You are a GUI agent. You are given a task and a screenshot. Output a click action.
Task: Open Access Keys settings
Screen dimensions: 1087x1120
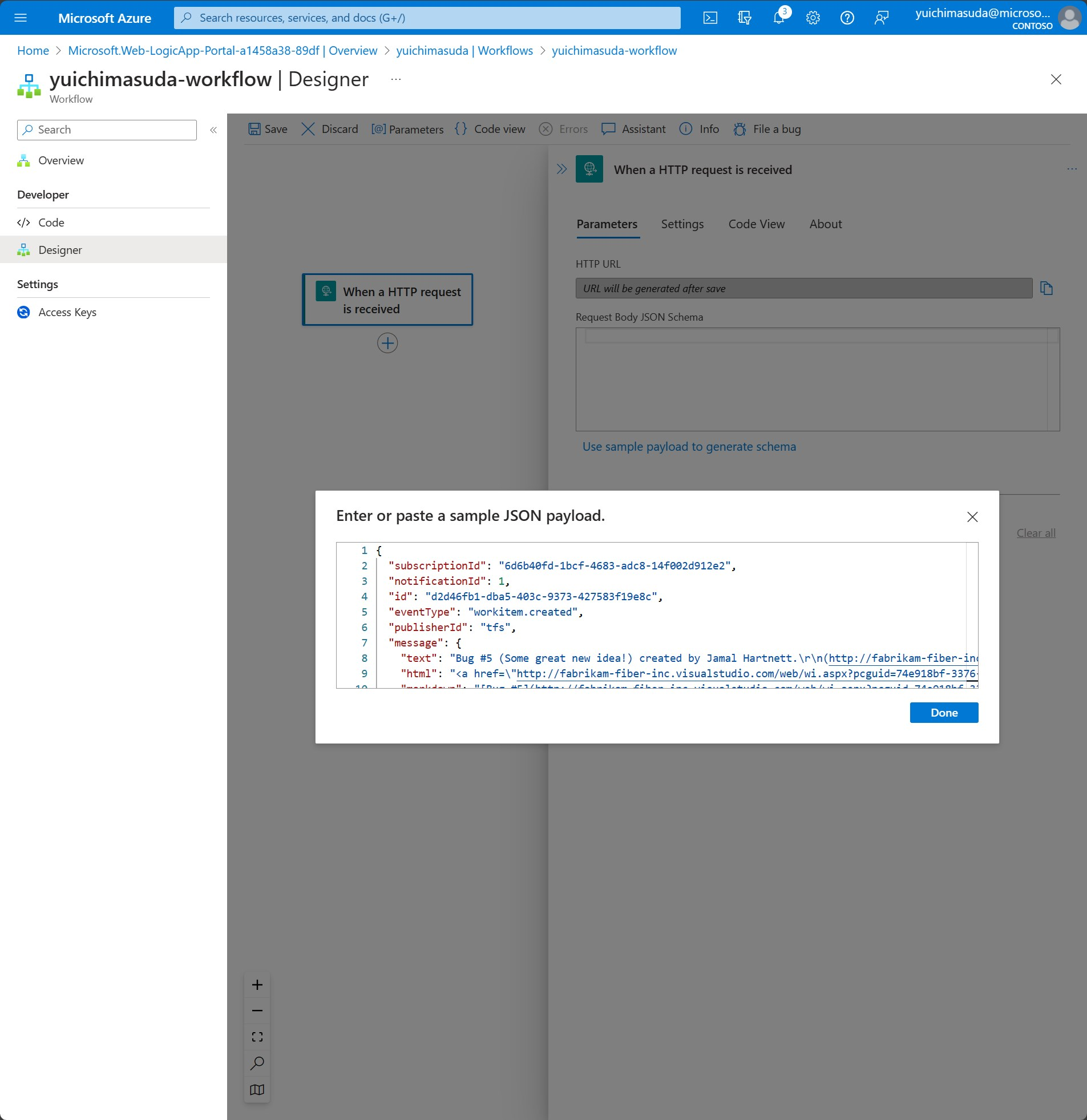click(x=66, y=312)
